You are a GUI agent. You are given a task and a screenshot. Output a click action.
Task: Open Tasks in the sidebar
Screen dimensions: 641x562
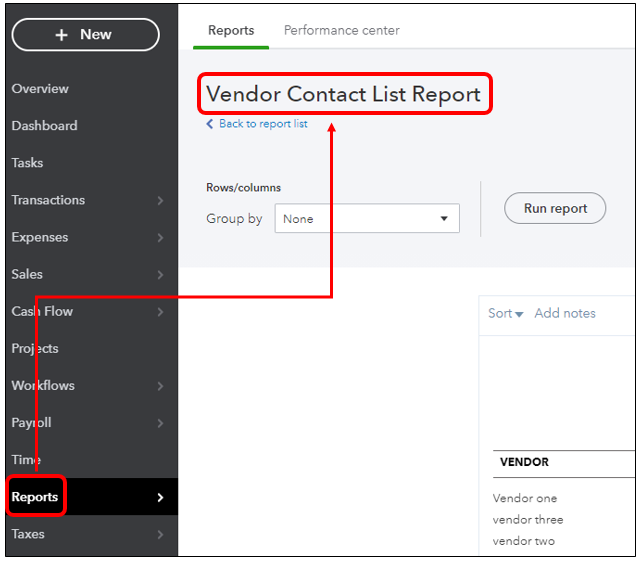27,163
